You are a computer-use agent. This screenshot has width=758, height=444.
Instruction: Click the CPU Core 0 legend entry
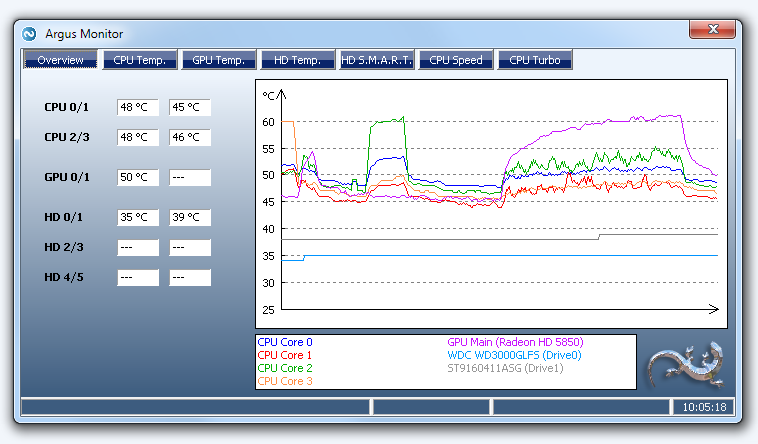pyautogui.click(x=285, y=342)
